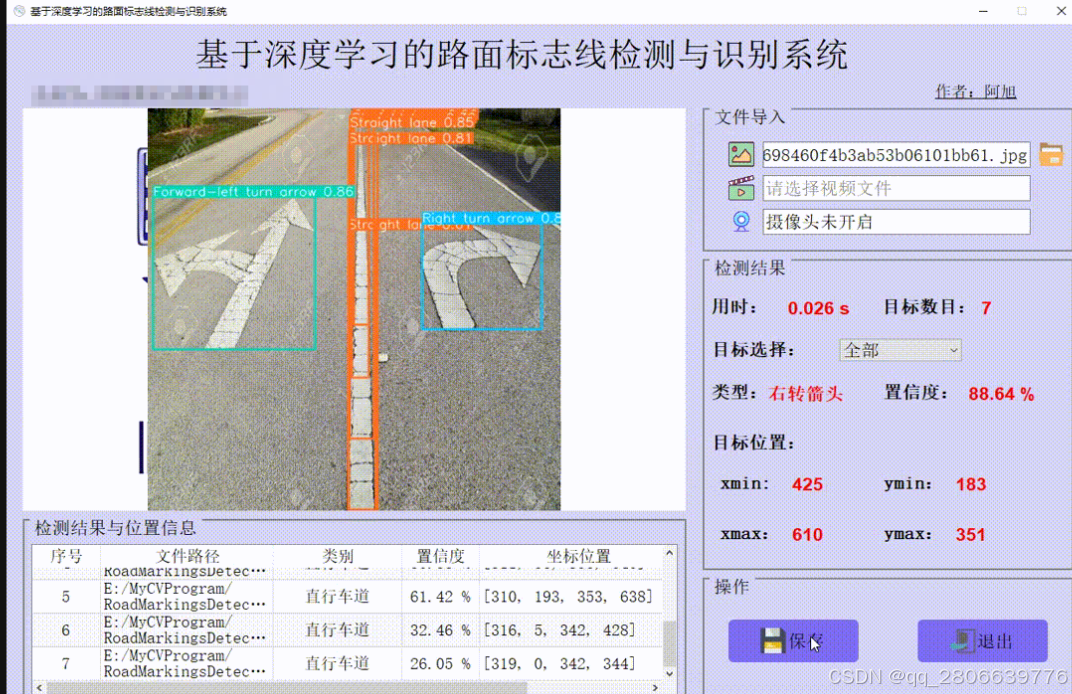Click the image picture import icon
Image resolution: width=1072 pixels, height=694 pixels.
click(x=740, y=153)
